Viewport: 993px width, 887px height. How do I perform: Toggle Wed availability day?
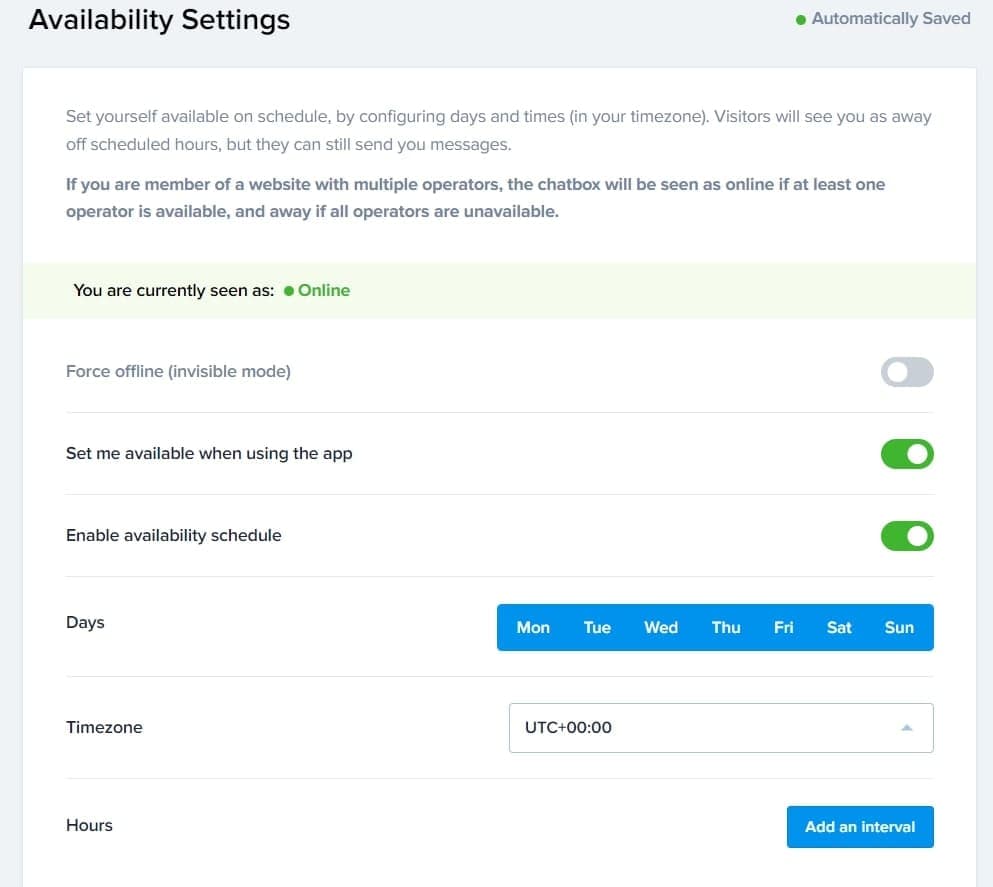[661, 628]
